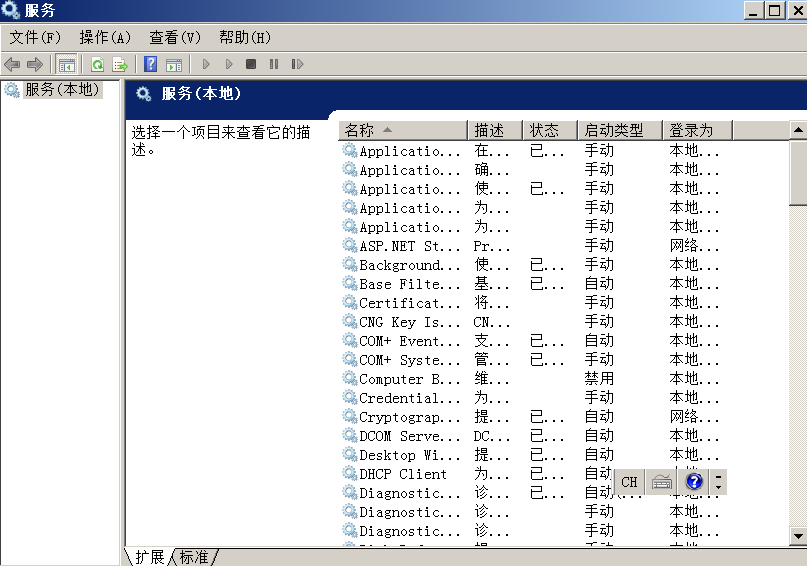This screenshot has height=566, width=807.
Task: Toggle the console tree pane visibility
Action: pyautogui.click(x=67, y=64)
